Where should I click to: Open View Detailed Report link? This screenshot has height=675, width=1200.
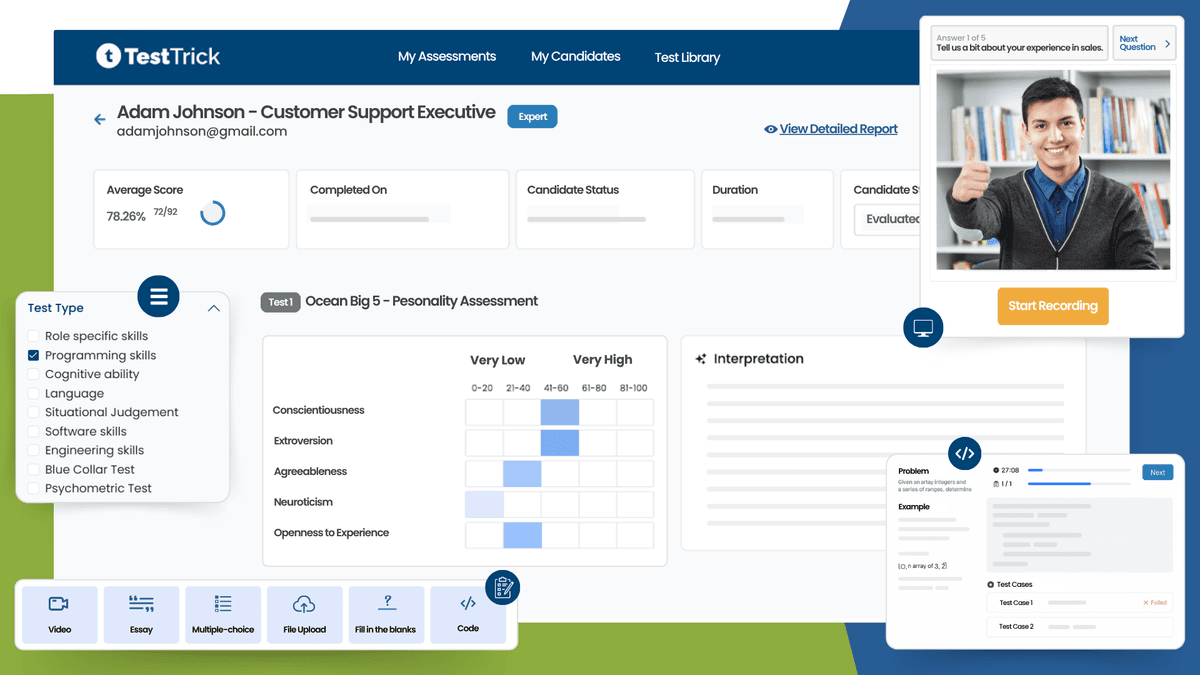839,128
